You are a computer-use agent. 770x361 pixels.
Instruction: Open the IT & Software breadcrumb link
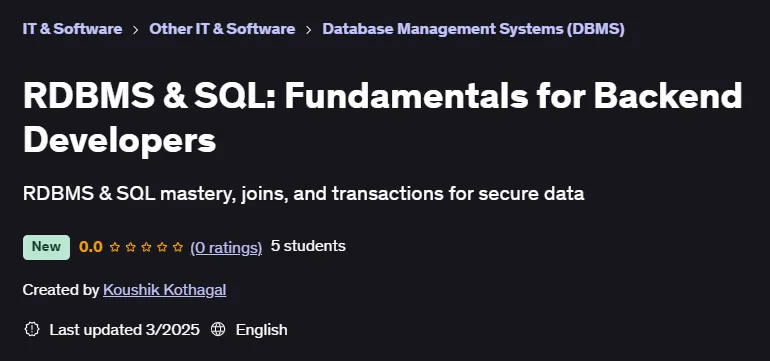coord(72,29)
